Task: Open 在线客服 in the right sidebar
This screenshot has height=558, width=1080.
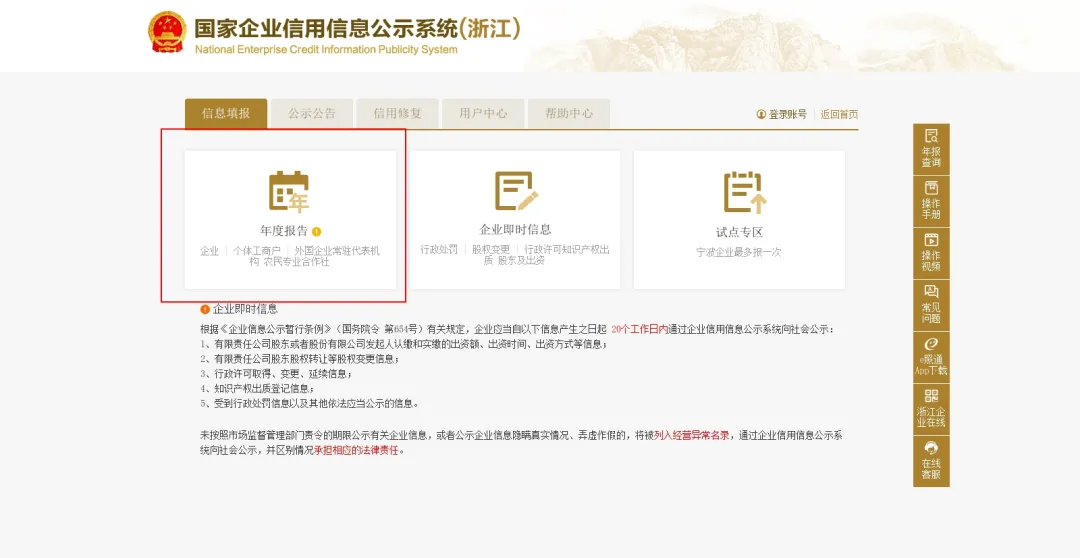Action: 931,461
